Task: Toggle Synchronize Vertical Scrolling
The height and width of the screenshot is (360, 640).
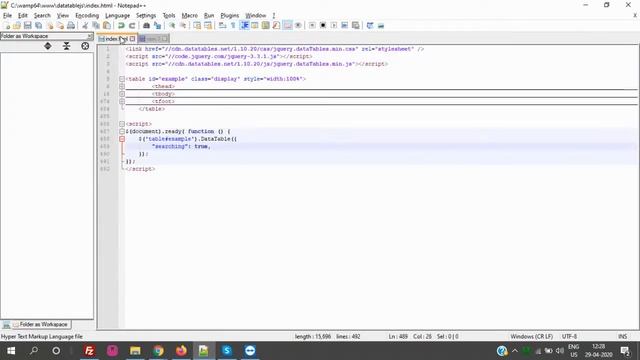Action: click(197, 25)
